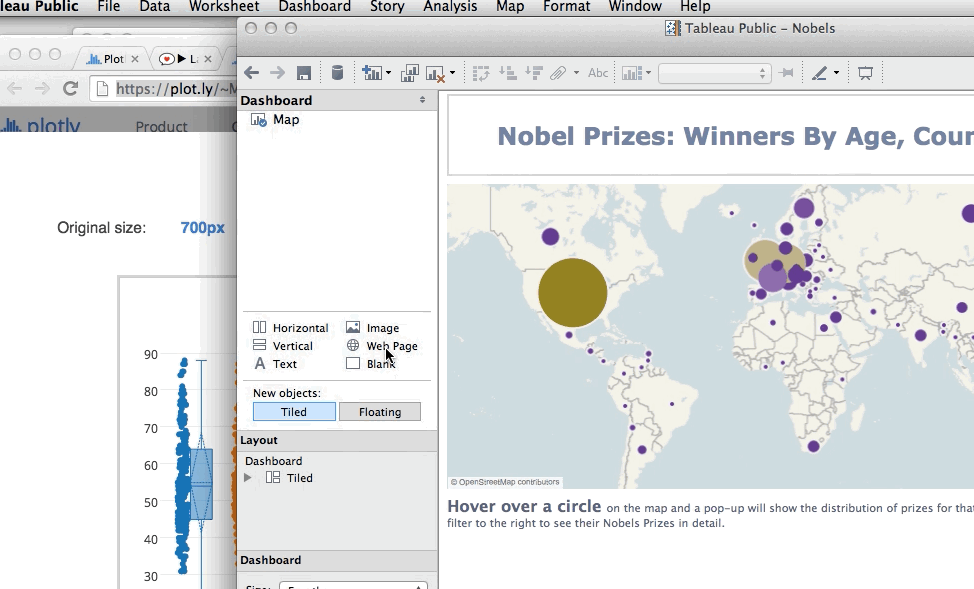Open the File menu
This screenshot has width=974, height=589.
pos(109,7)
